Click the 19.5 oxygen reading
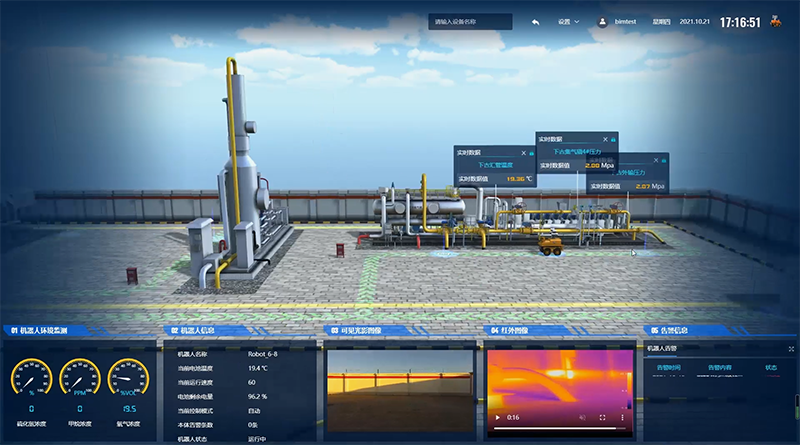Screen dimensions: 800x445 coord(129,409)
